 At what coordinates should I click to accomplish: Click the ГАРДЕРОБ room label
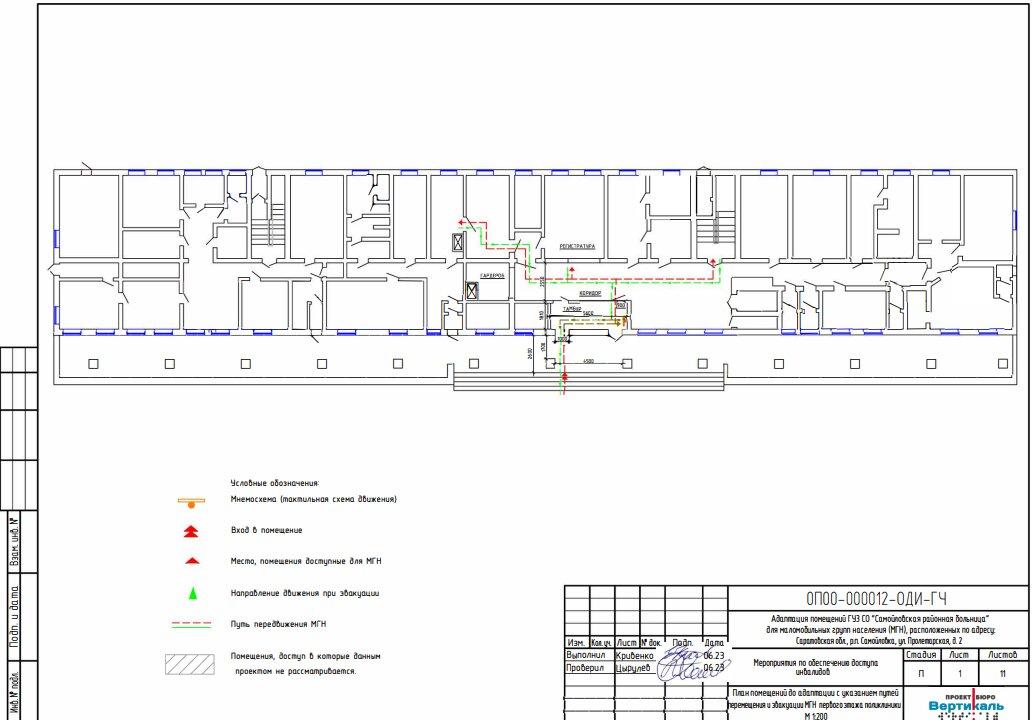point(490,274)
